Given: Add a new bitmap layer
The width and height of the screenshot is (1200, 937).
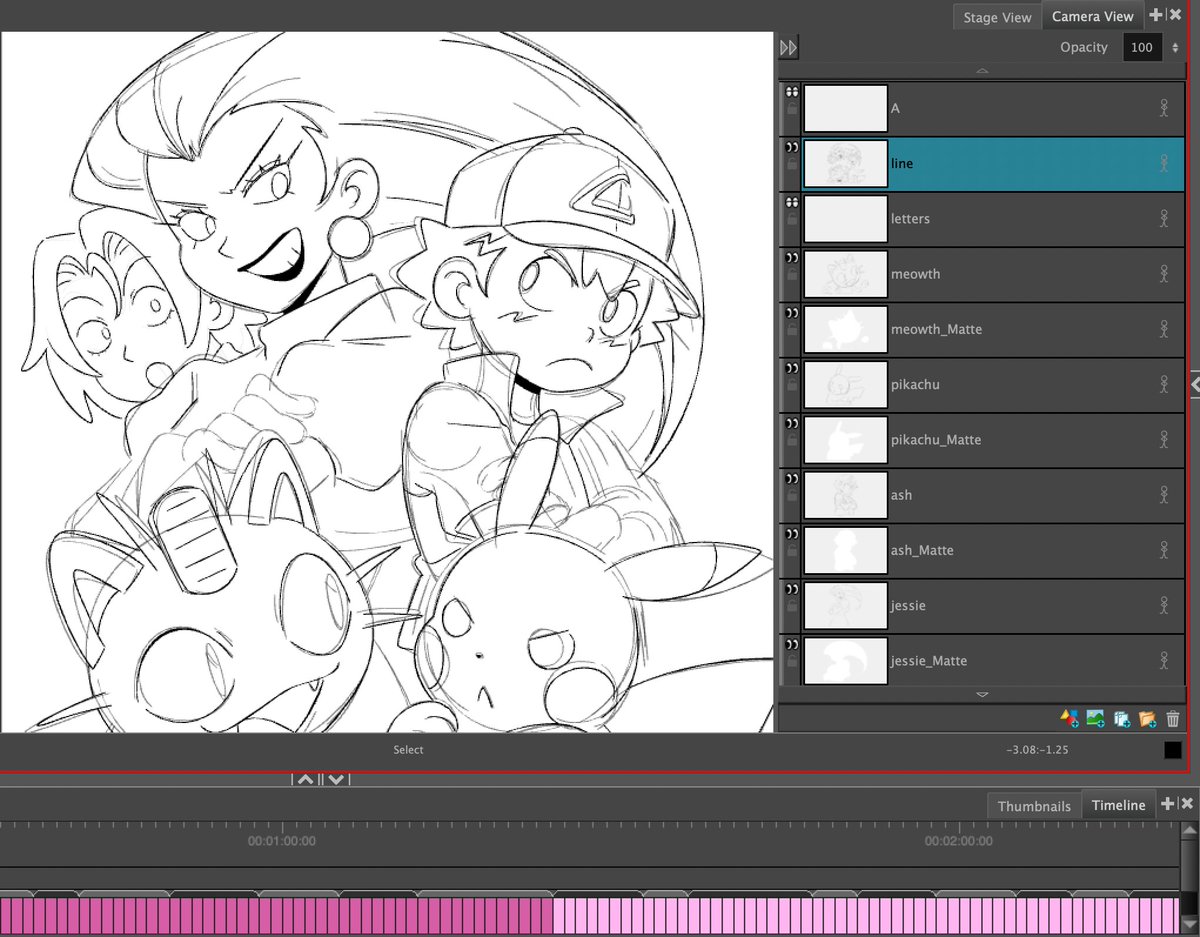Looking at the screenshot, I should pyautogui.click(x=1095, y=718).
